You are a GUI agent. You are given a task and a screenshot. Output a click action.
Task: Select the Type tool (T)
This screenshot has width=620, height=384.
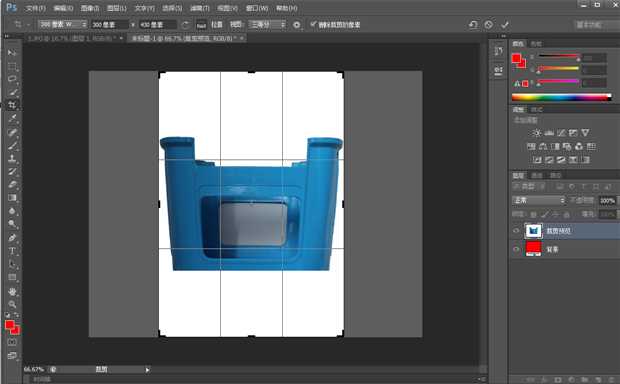[12, 251]
